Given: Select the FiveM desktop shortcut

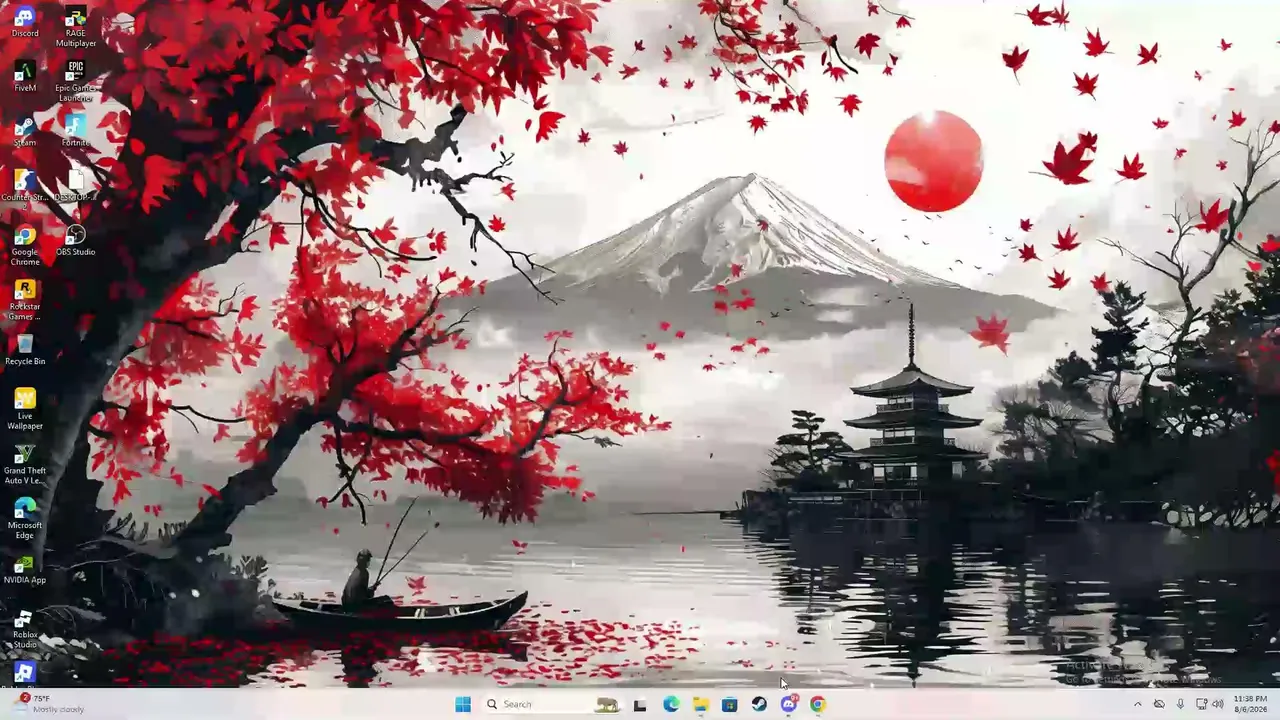Looking at the screenshot, I should (25, 76).
